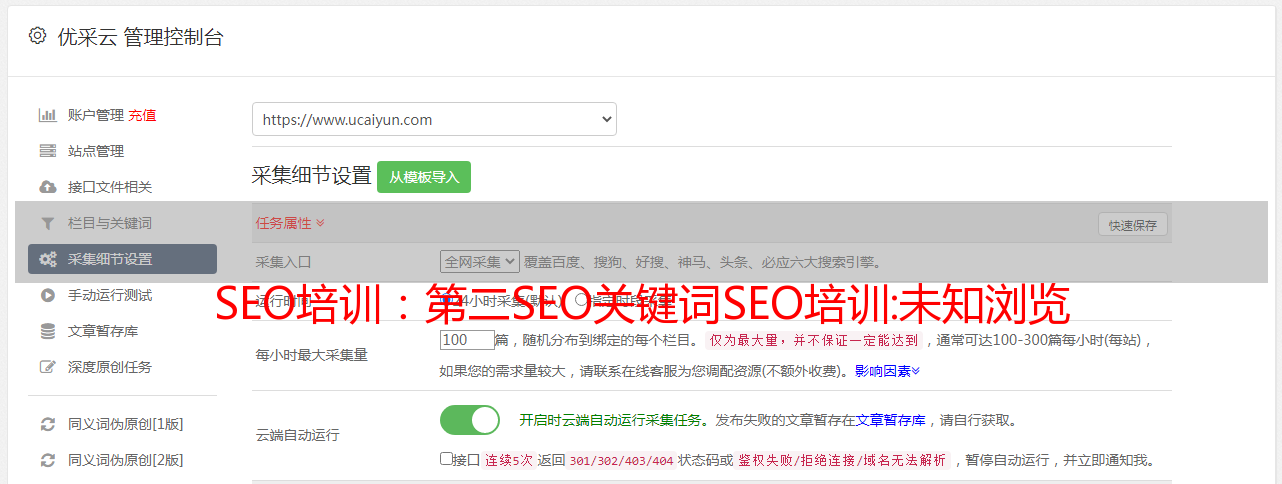Select the 24小时采集(默认) radio button

(x=446, y=299)
